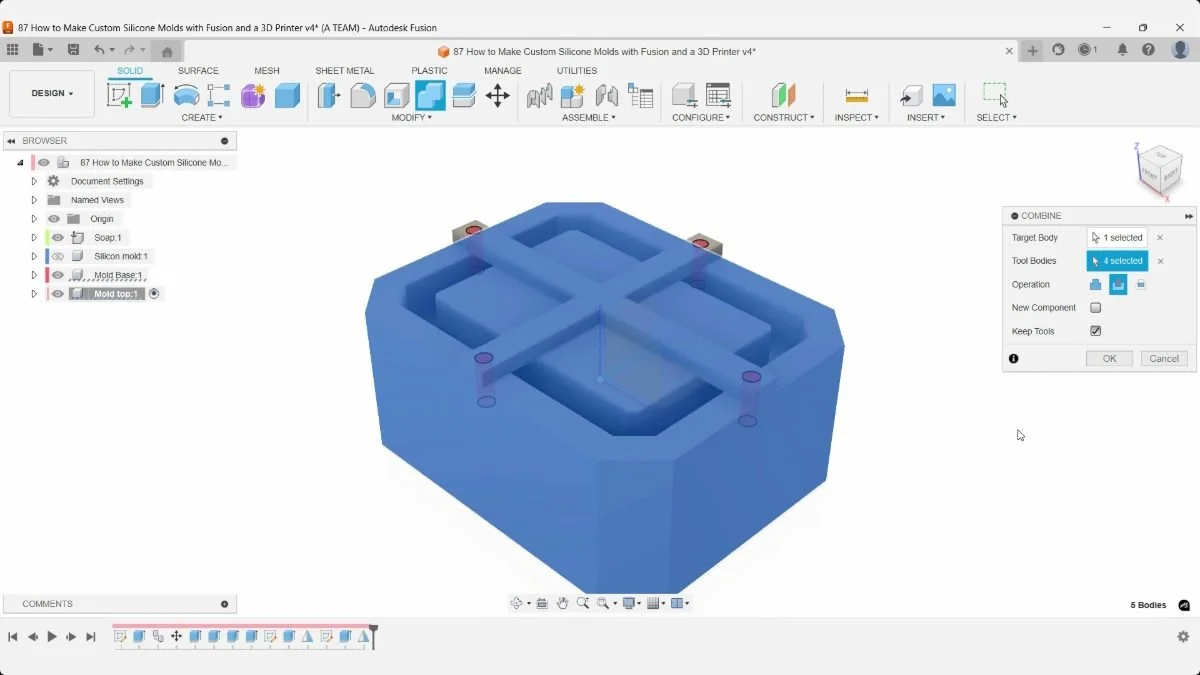The image size is (1200, 675).
Task: Select the Joint tool icon
Action: [x=606, y=95]
